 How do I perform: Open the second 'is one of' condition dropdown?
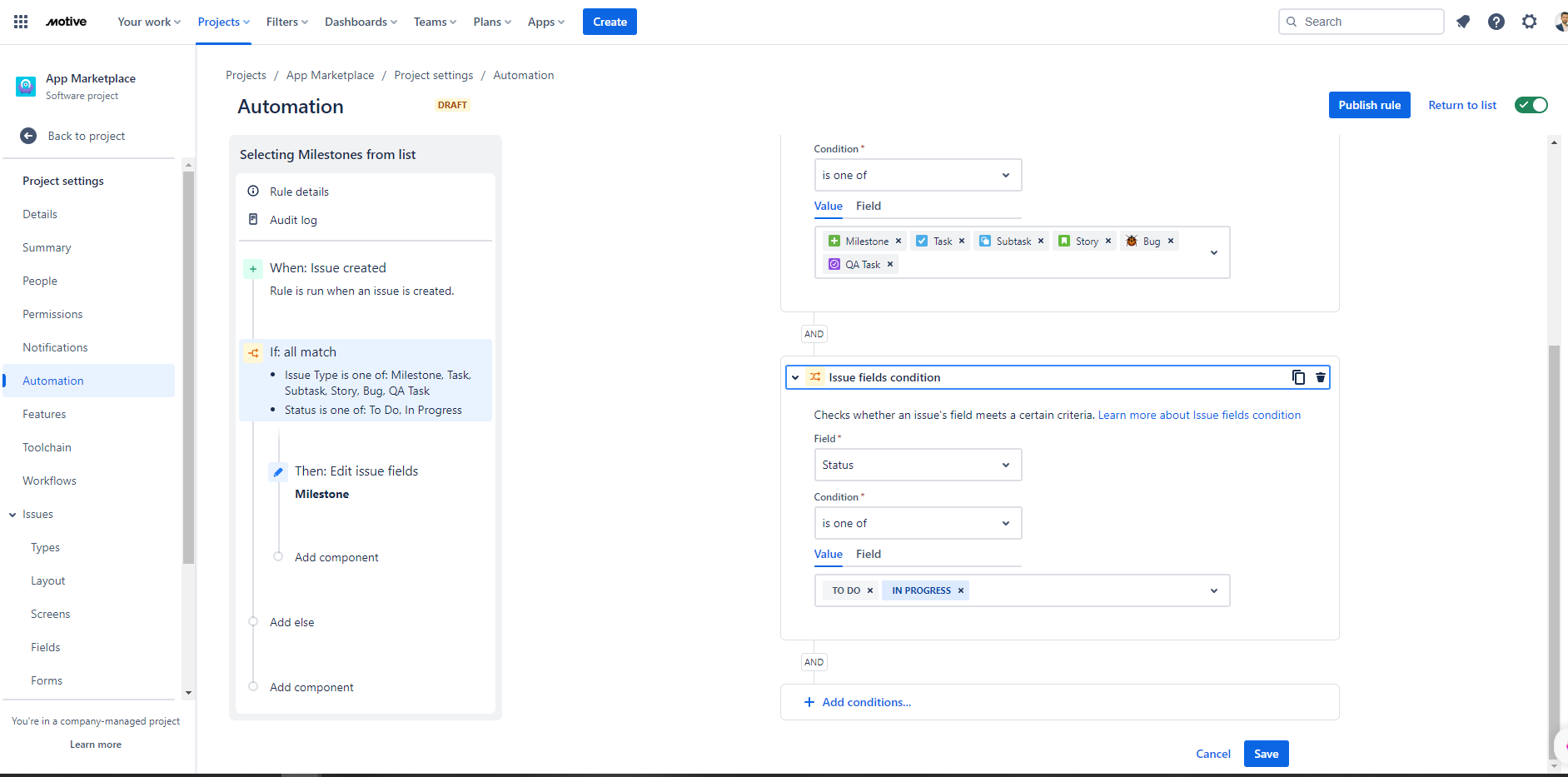point(918,523)
